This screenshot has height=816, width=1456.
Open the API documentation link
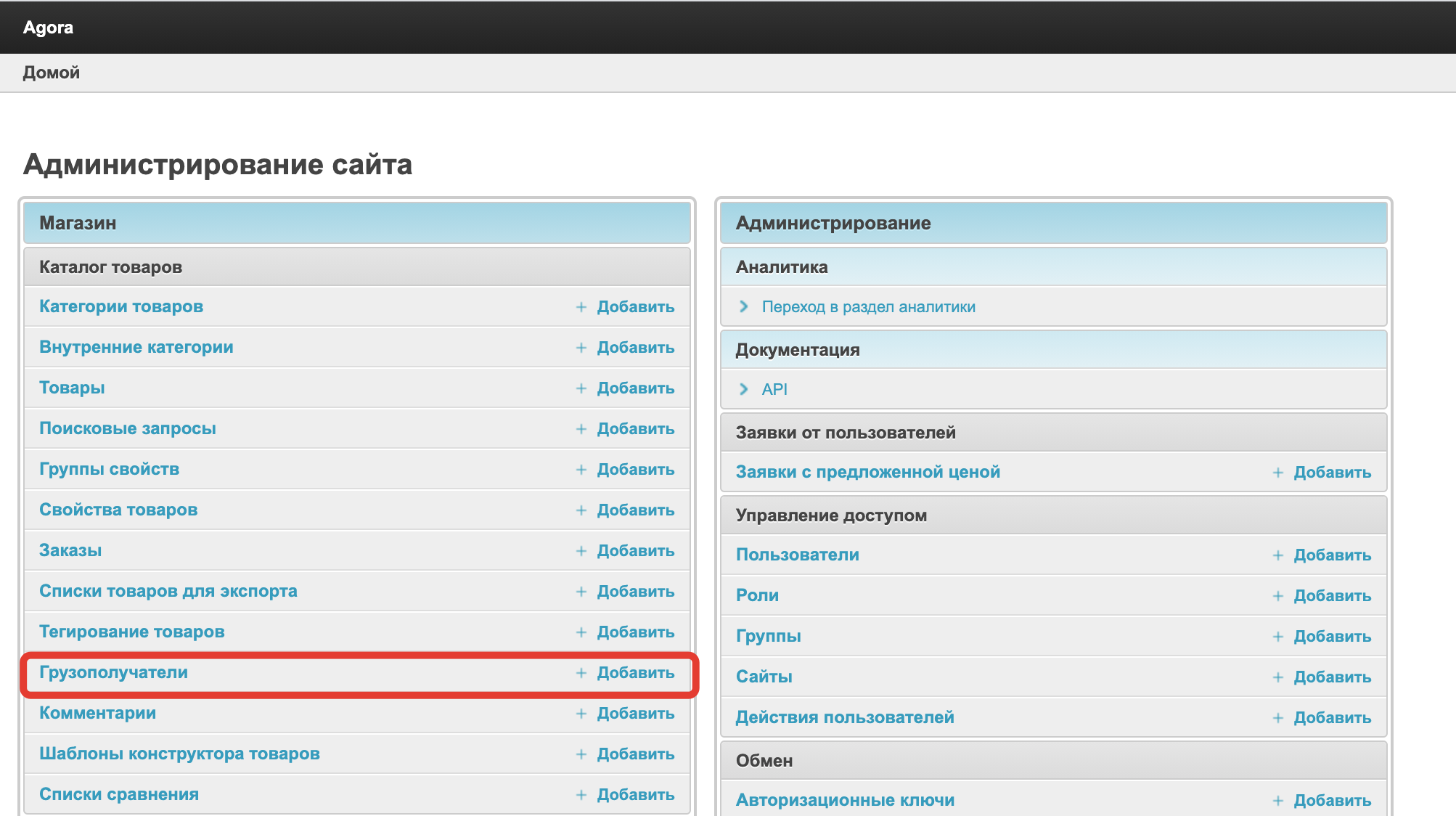(x=774, y=389)
